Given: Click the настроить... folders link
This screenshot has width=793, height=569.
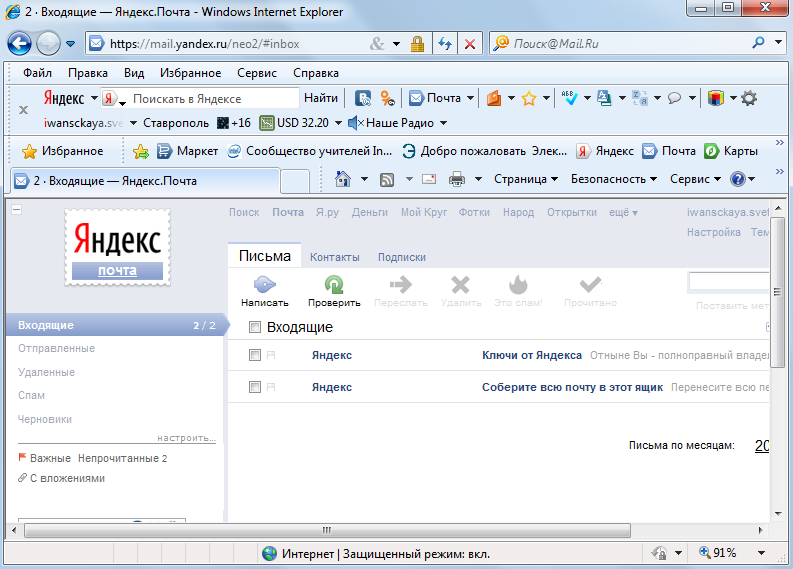Looking at the screenshot, I should coord(187,438).
